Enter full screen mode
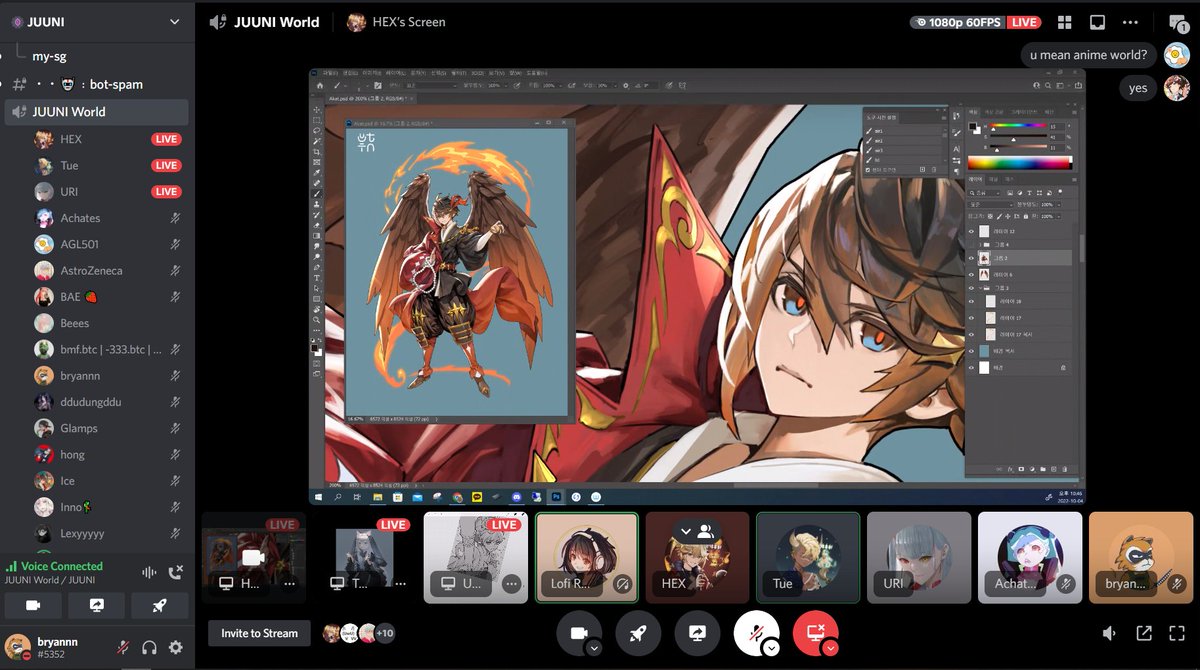Screen dimensions: 1200x670 (x=1177, y=633)
